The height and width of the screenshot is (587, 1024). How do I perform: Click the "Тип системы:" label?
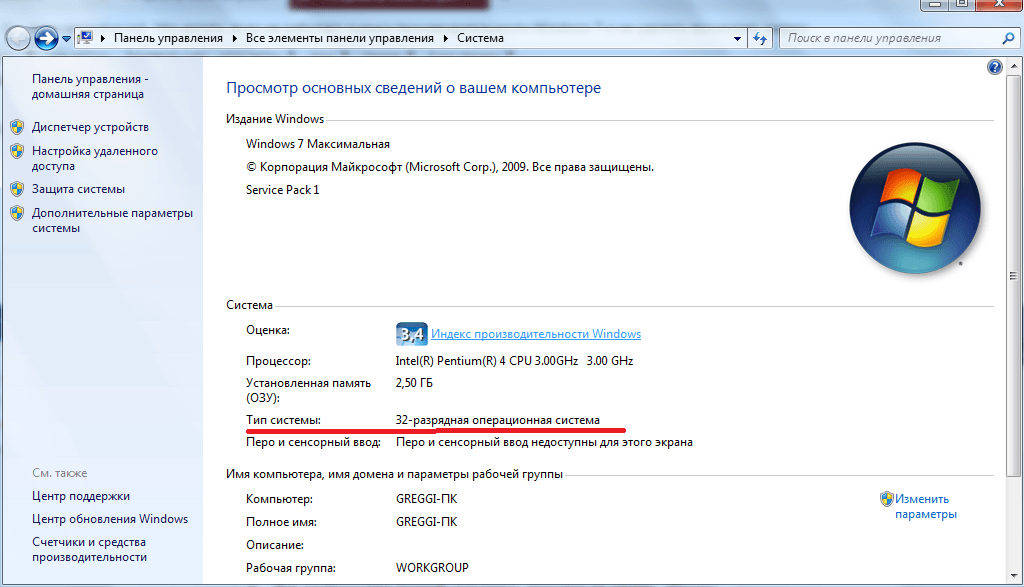tap(283, 420)
